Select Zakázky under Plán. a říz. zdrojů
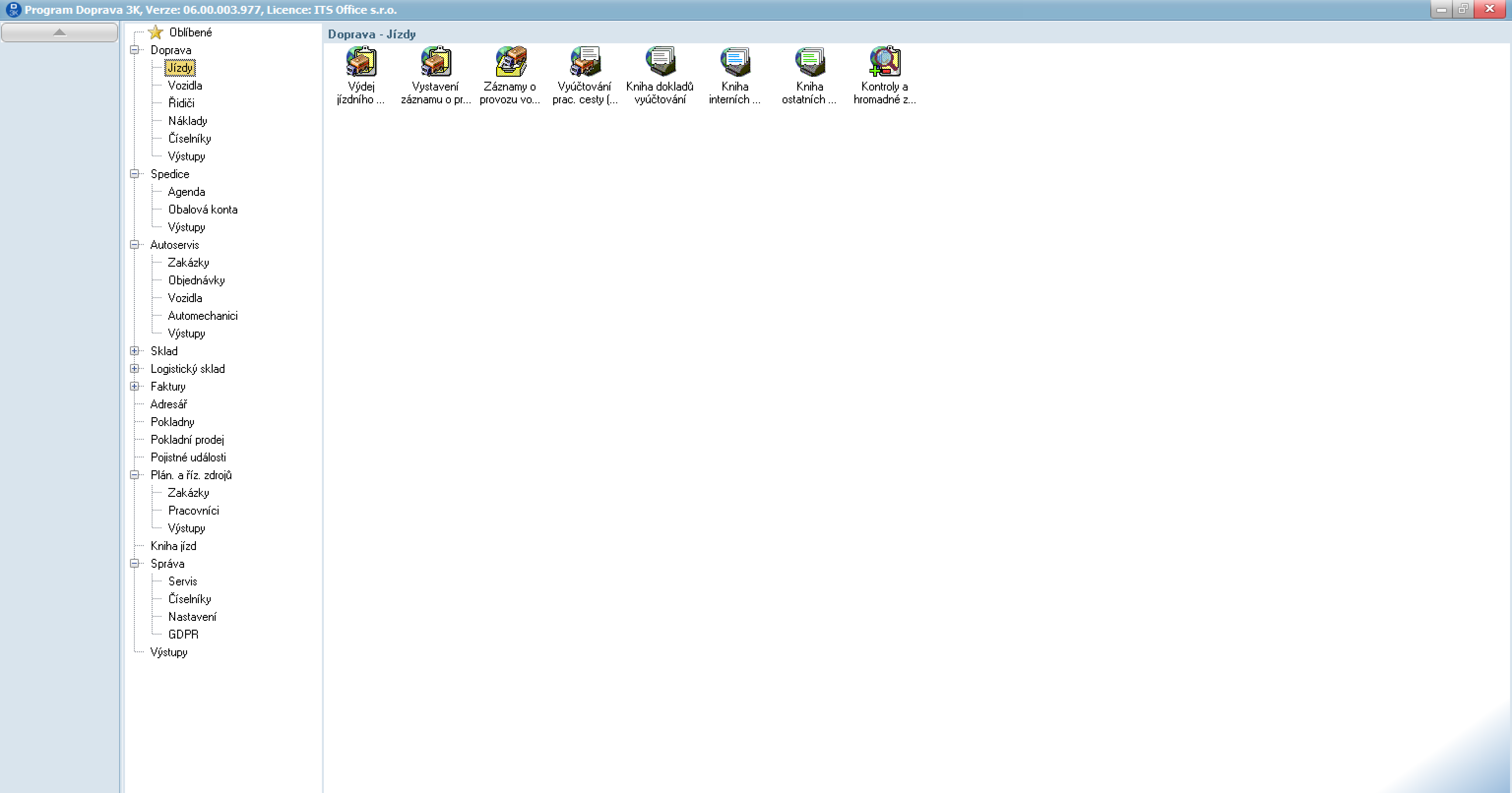This screenshot has width=1512, height=793. (x=188, y=493)
